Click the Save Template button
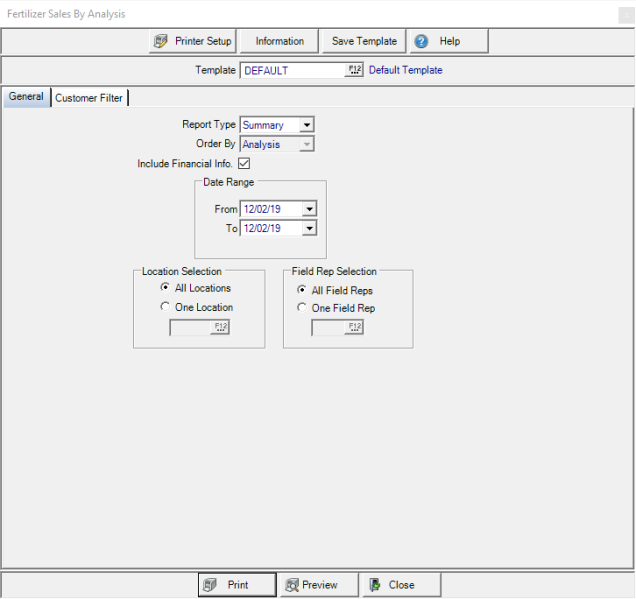Image resolution: width=636 pixels, height=599 pixels. pyautogui.click(x=364, y=41)
